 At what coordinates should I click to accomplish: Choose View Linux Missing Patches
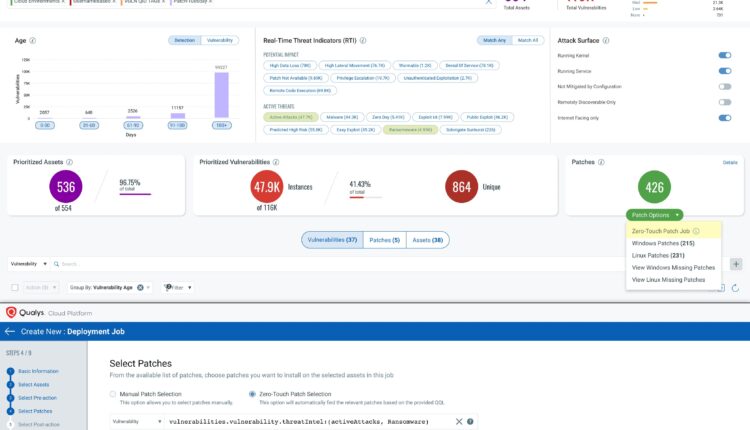673,280
